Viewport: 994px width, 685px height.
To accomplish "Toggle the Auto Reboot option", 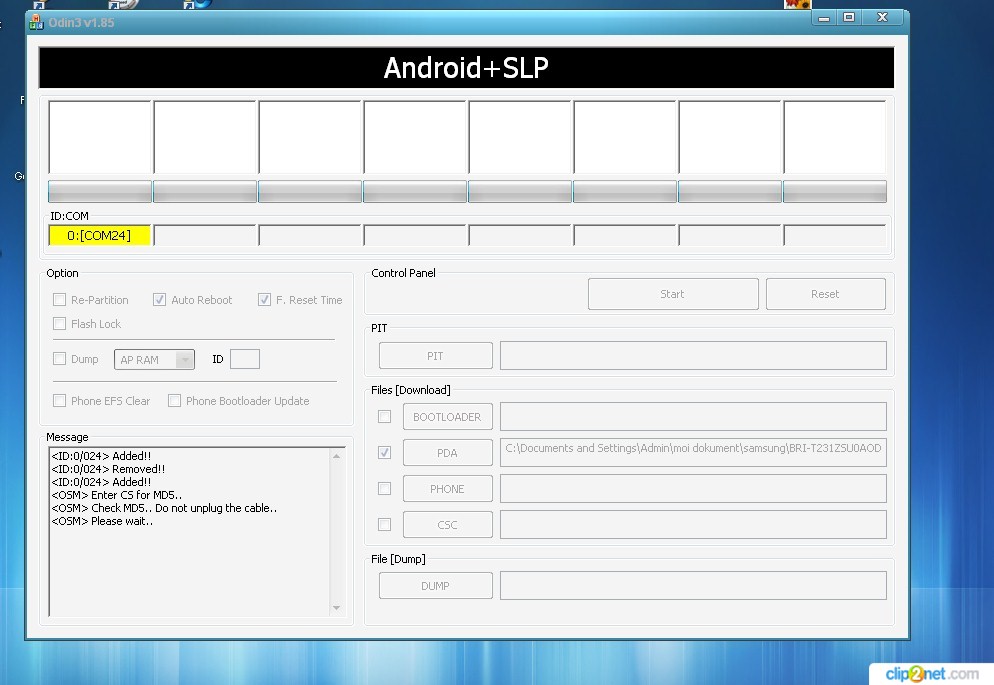I will pyautogui.click(x=159, y=300).
